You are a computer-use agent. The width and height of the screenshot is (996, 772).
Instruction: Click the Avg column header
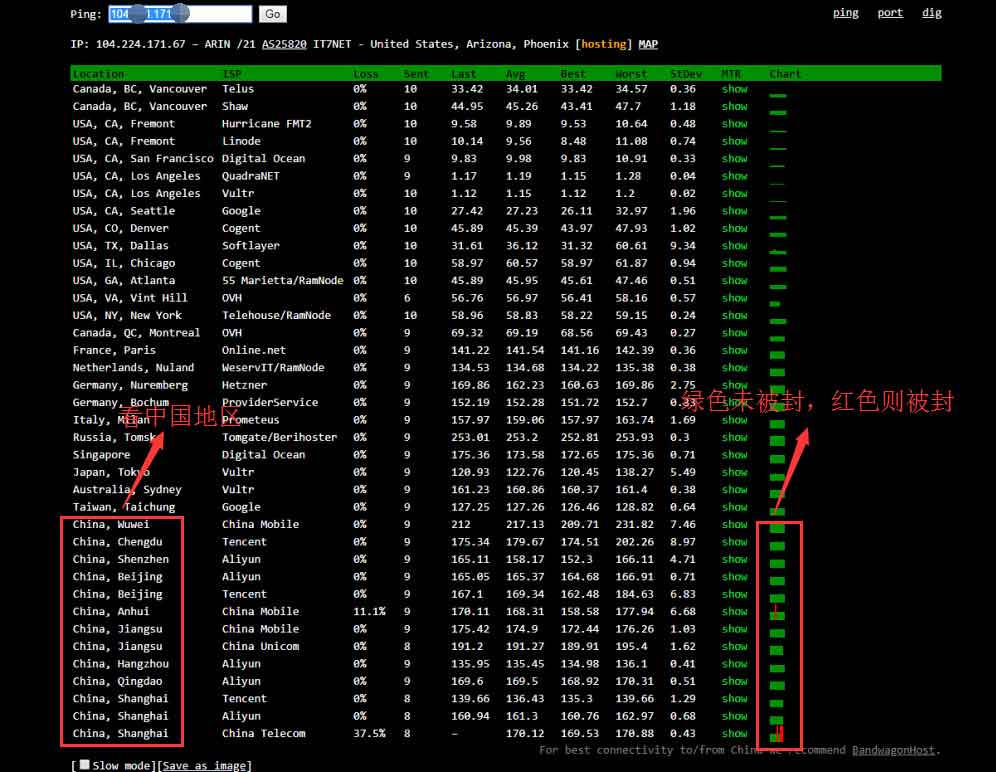[x=515, y=74]
